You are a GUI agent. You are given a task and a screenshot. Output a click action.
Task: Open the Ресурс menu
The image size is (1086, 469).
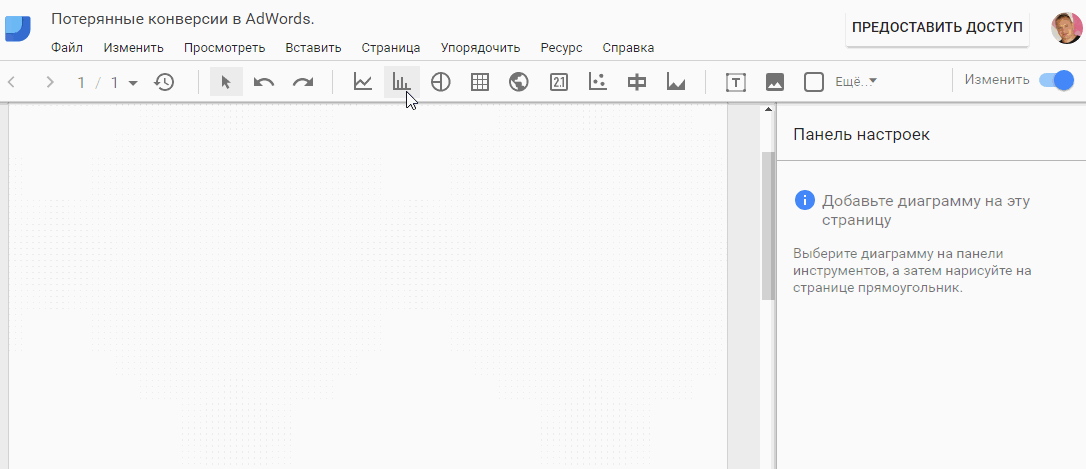[561, 48]
